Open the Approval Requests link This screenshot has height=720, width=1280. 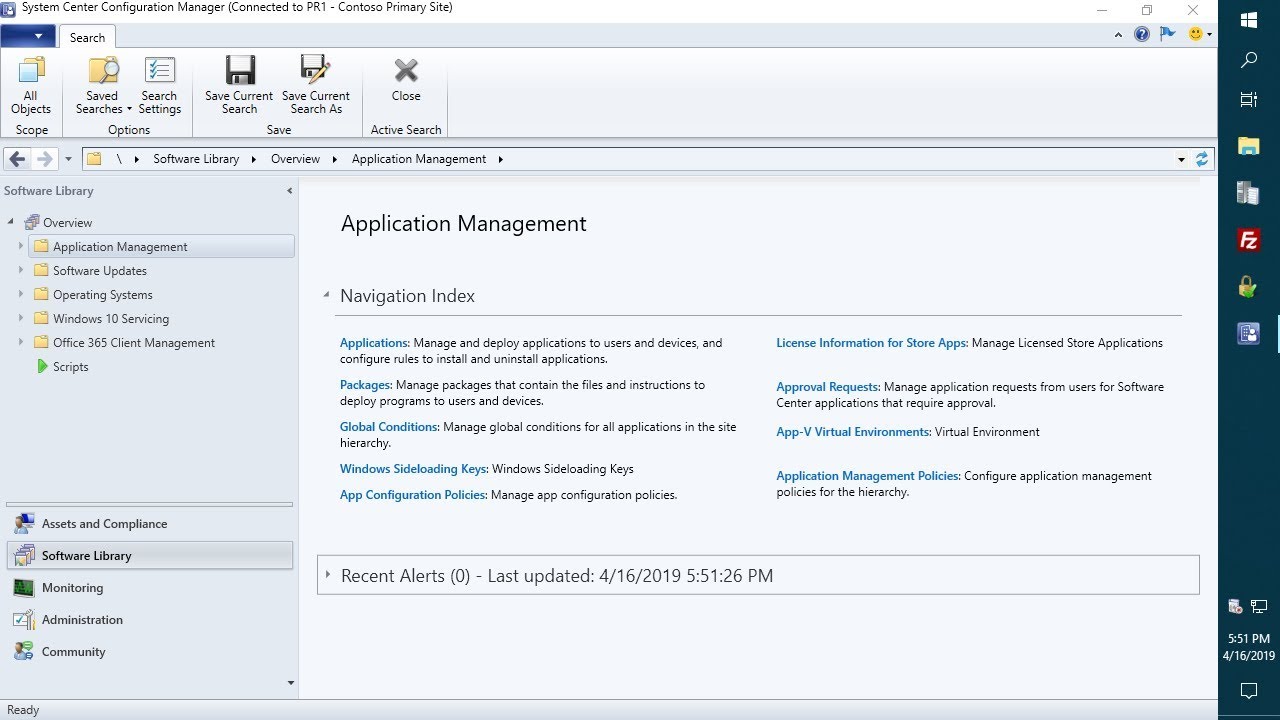(827, 387)
